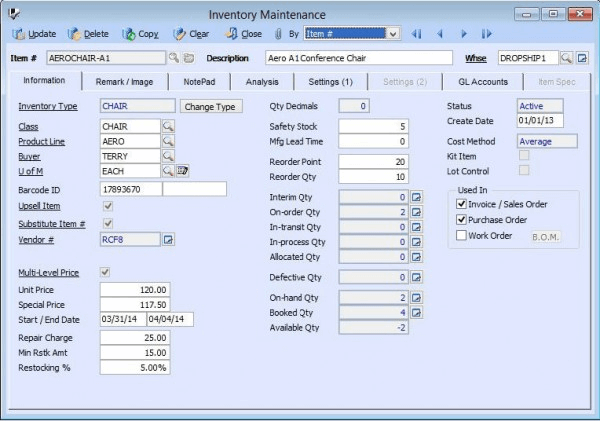Click the Restocking % field
600x421 pixels.
click(x=135, y=368)
